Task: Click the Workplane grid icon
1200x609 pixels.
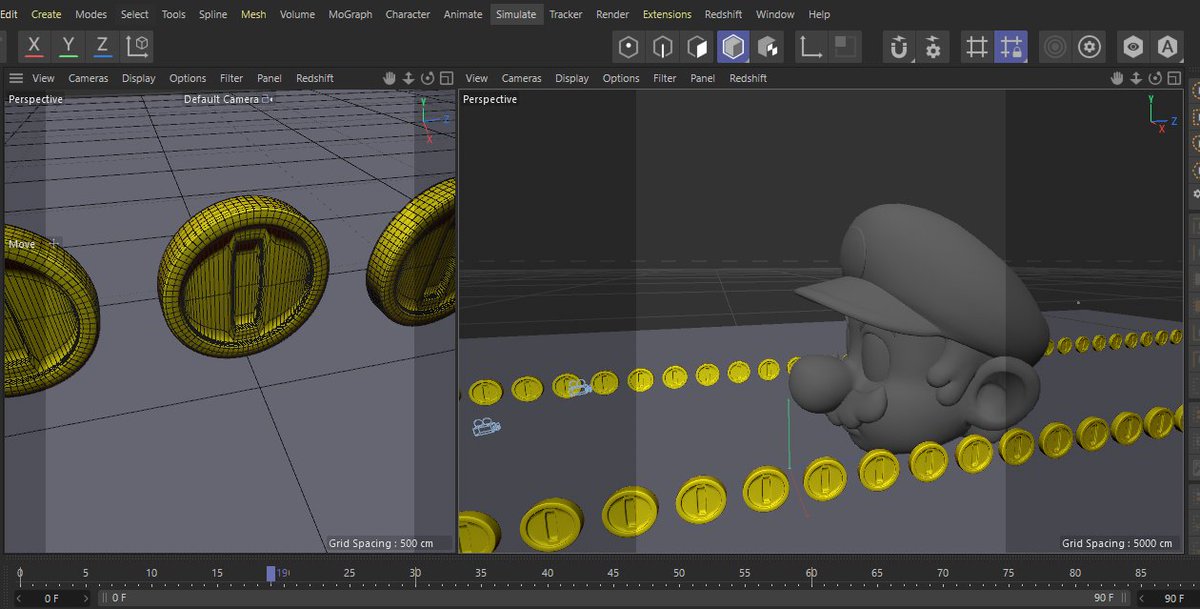Action: coord(977,46)
